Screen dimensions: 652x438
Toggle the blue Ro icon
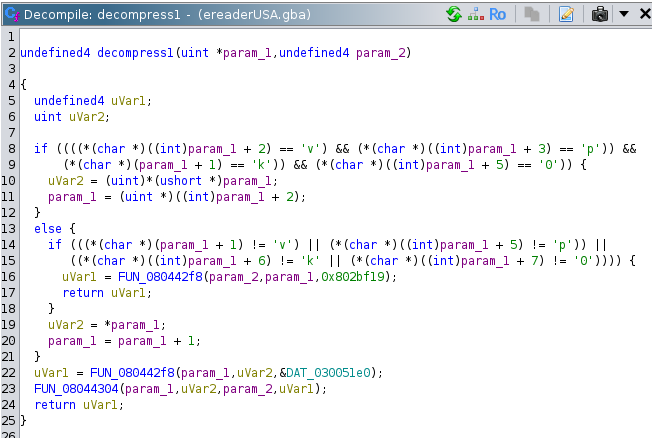[497, 15]
